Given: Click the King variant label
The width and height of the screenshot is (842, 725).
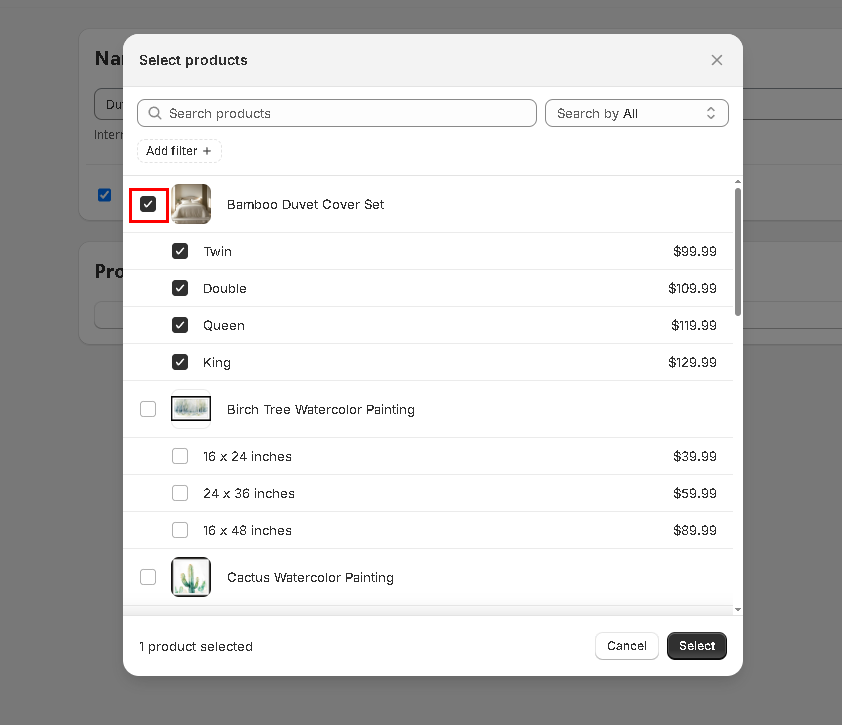Looking at the screenshot, I should pos(216,363).
